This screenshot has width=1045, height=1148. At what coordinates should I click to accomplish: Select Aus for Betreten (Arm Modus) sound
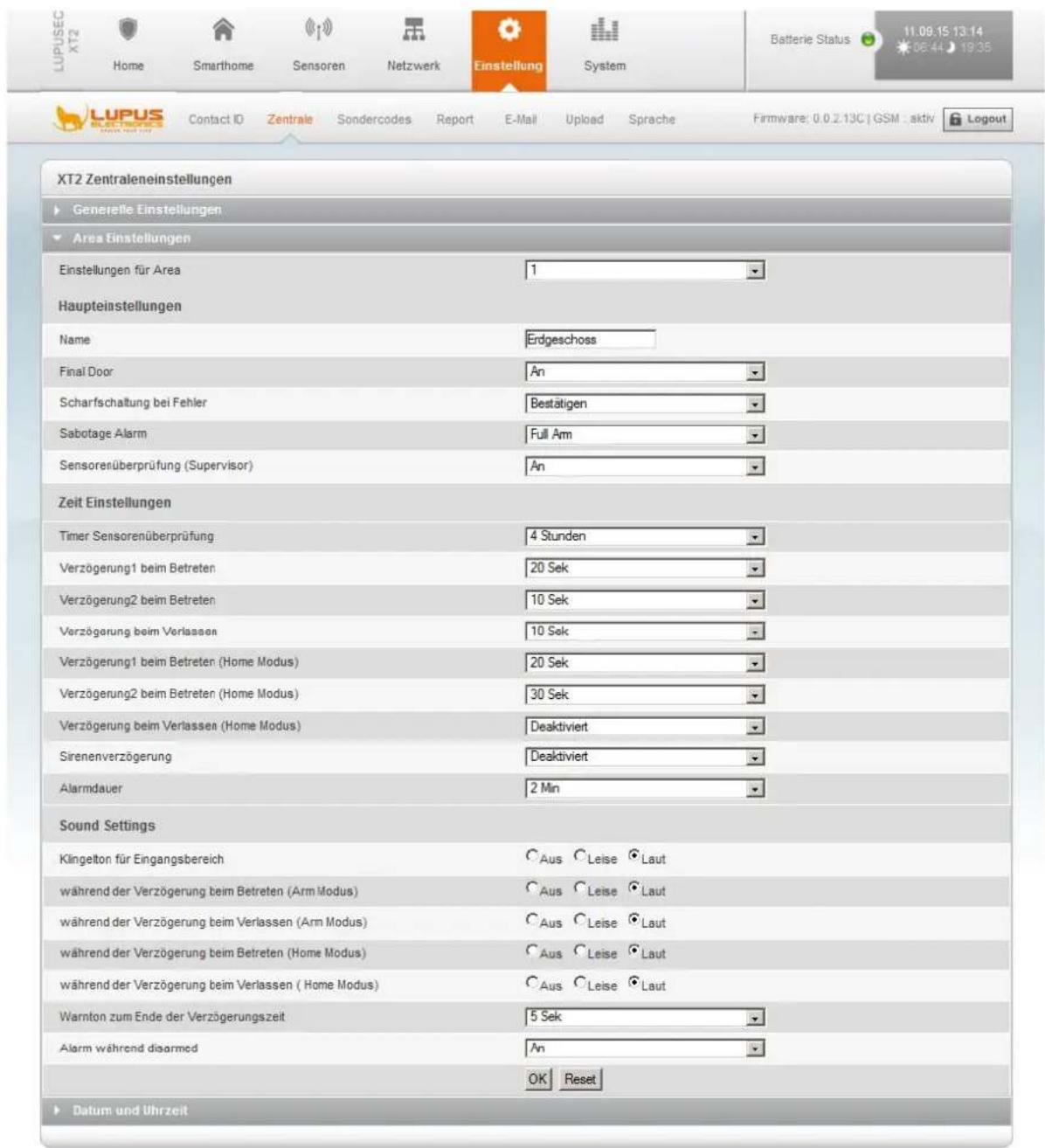(x=531, y=888)
